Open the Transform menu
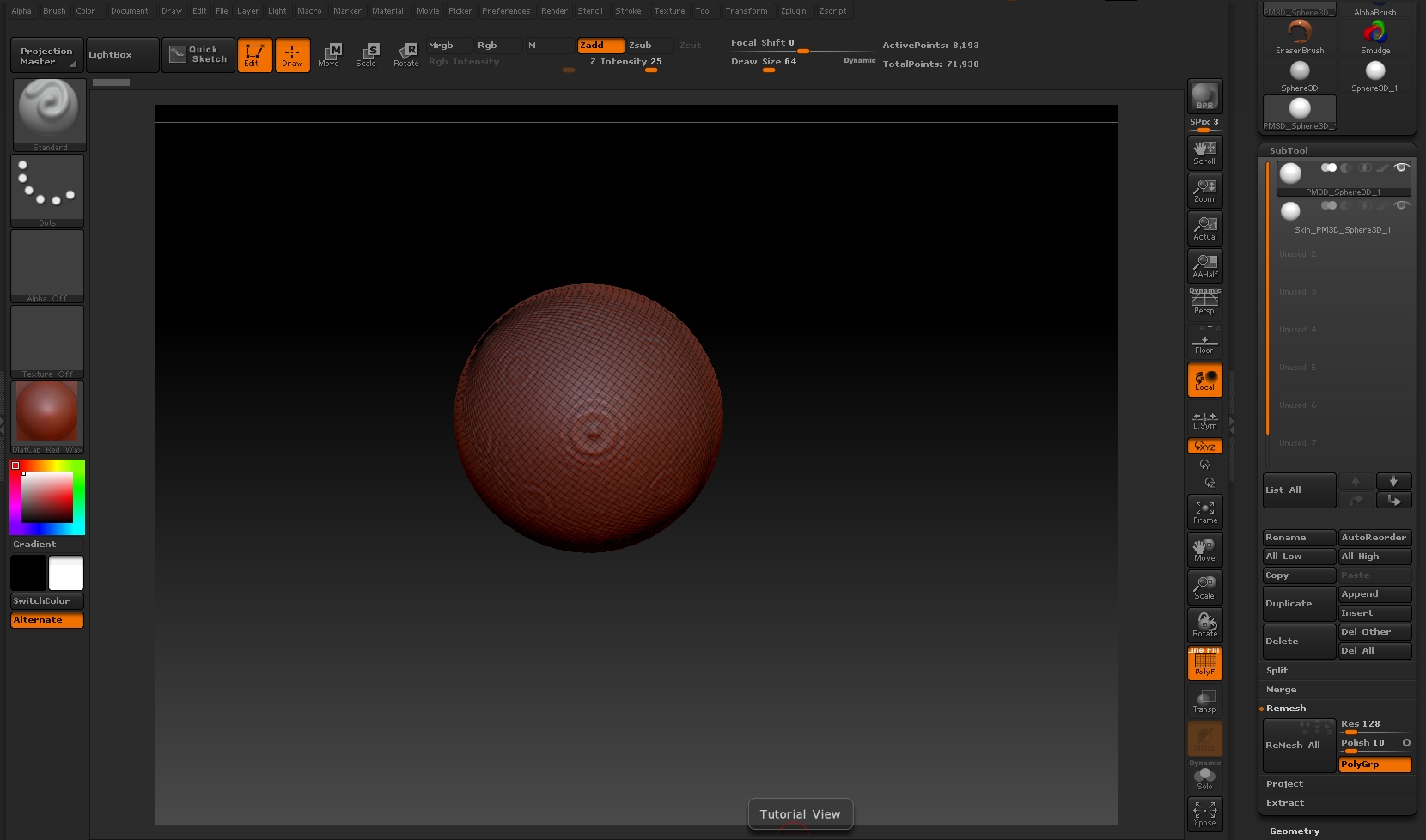This screenshot has width=1426, height=840. pos(746,11)
